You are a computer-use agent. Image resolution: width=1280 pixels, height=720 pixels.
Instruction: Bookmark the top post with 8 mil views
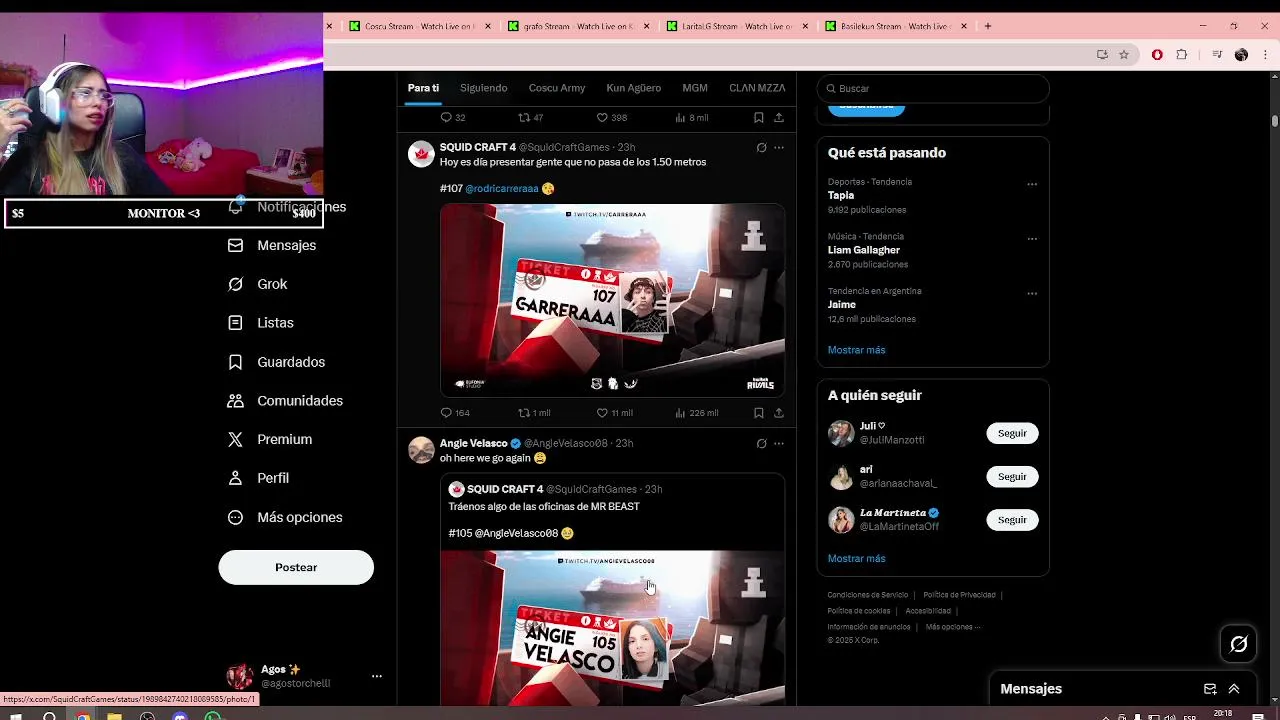[x=759, y=118]
